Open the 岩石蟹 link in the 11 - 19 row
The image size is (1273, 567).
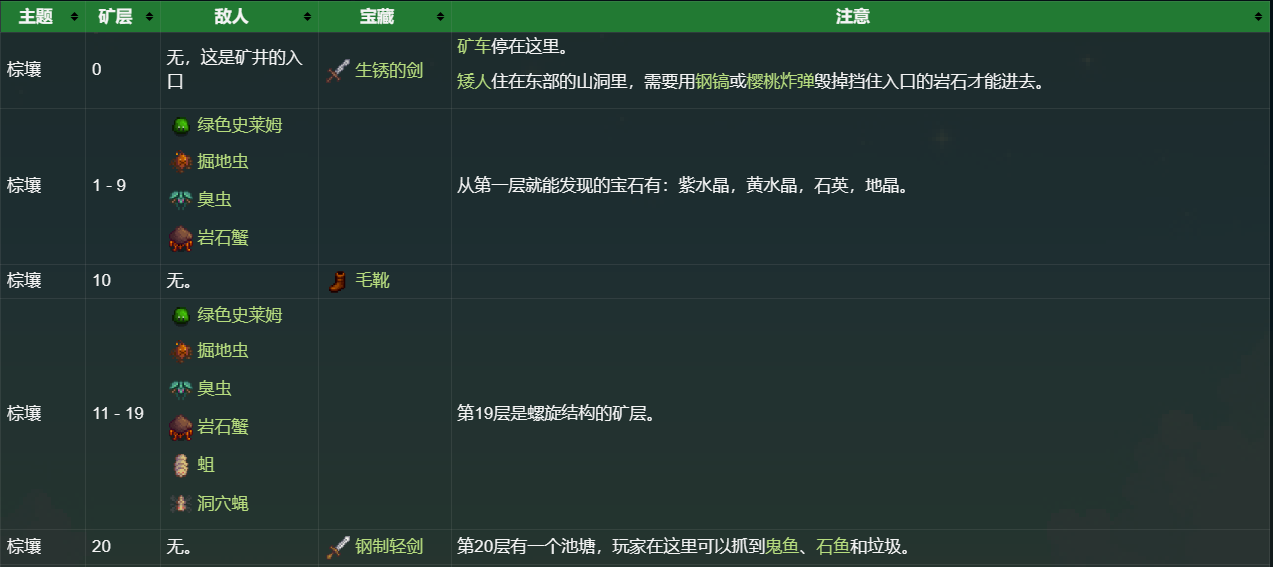tap(223, 428)
